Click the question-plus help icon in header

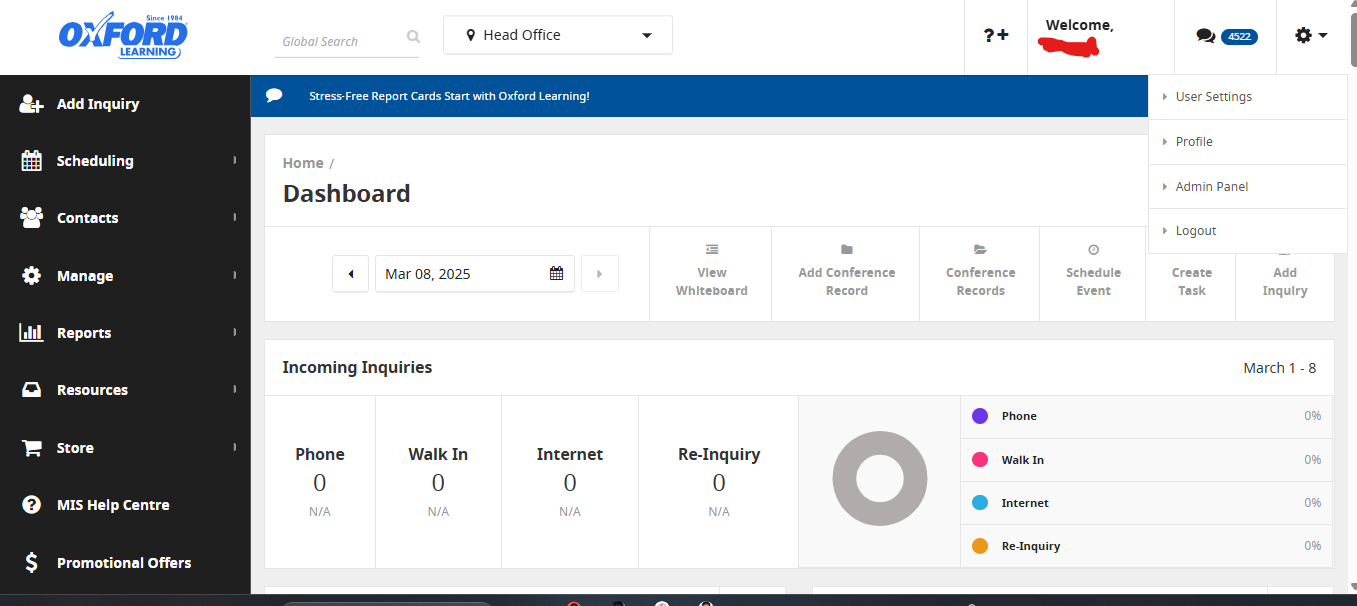[x=996, y=35]
